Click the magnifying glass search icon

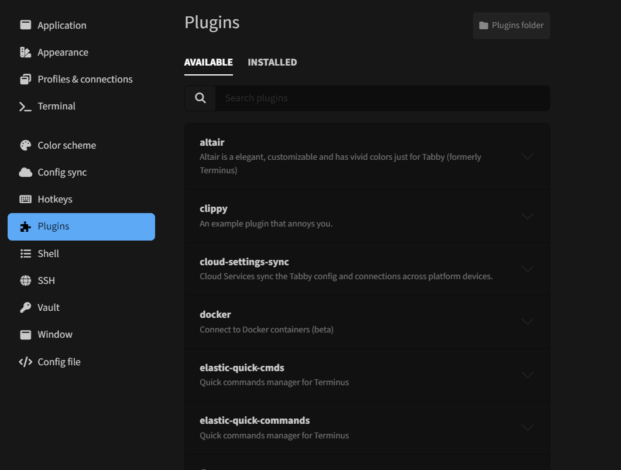click(200, 98)
